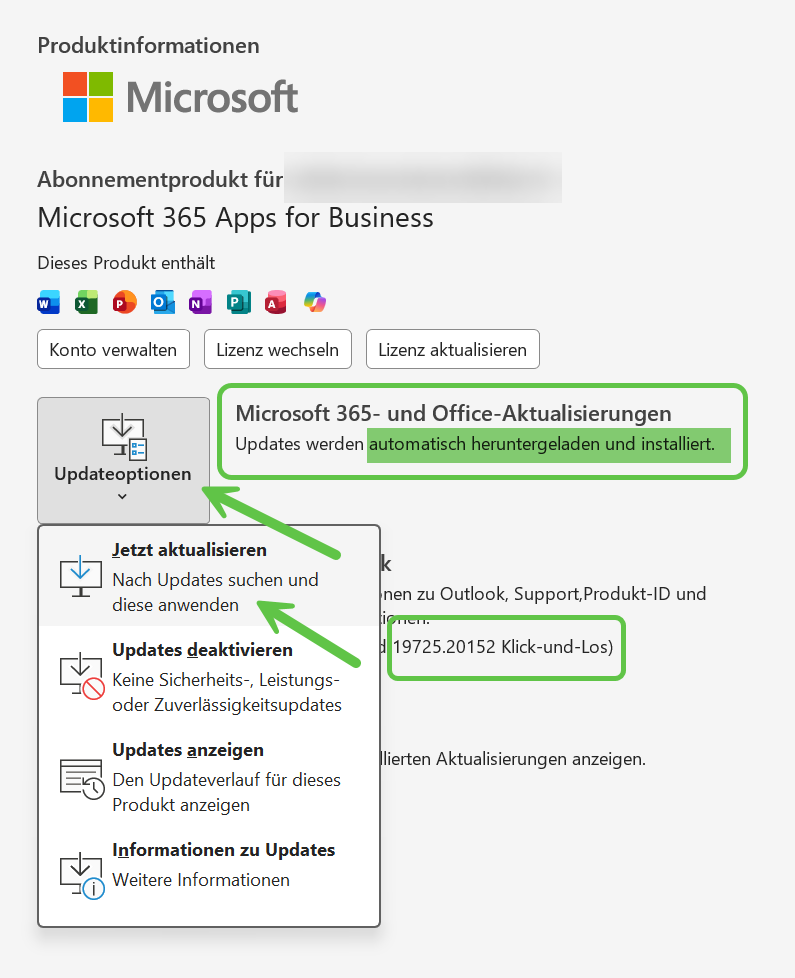Click the Copilot app icon
Viewport: 795px width, 978px height.
[x=315, y=303]
